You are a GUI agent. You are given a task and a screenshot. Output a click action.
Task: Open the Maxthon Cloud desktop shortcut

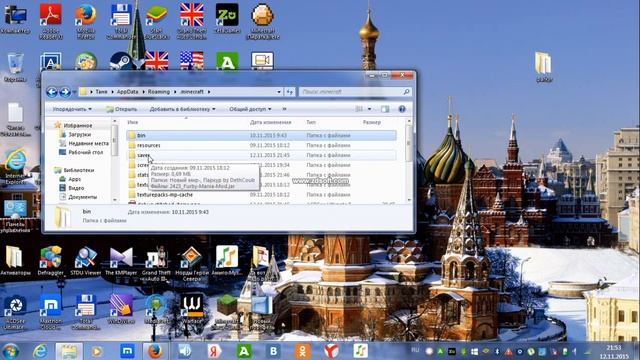click(51, 312)
